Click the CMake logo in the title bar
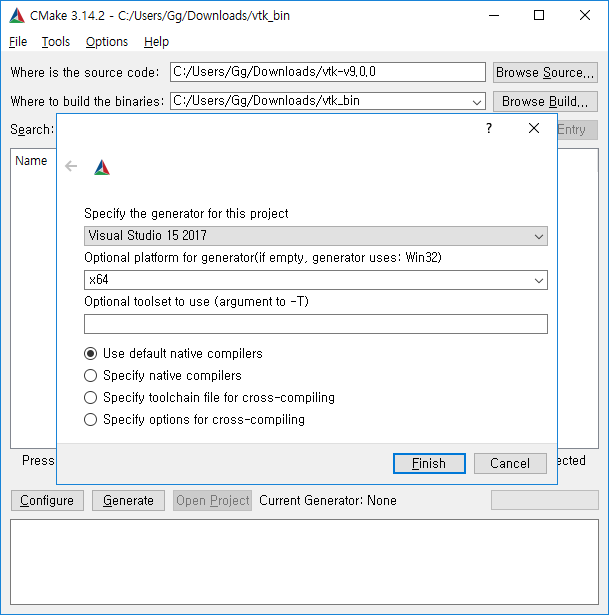 tap(17, 16)
